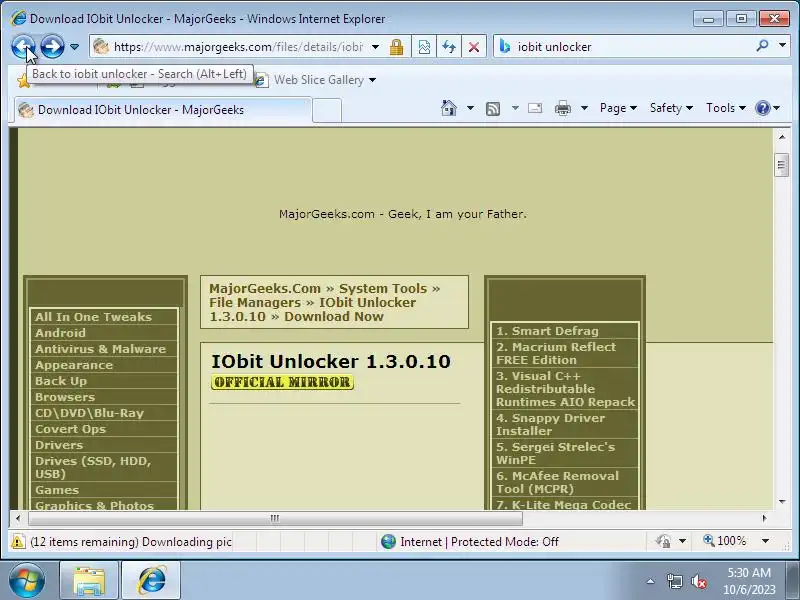Open the Web Slice Gallery link

318,80
